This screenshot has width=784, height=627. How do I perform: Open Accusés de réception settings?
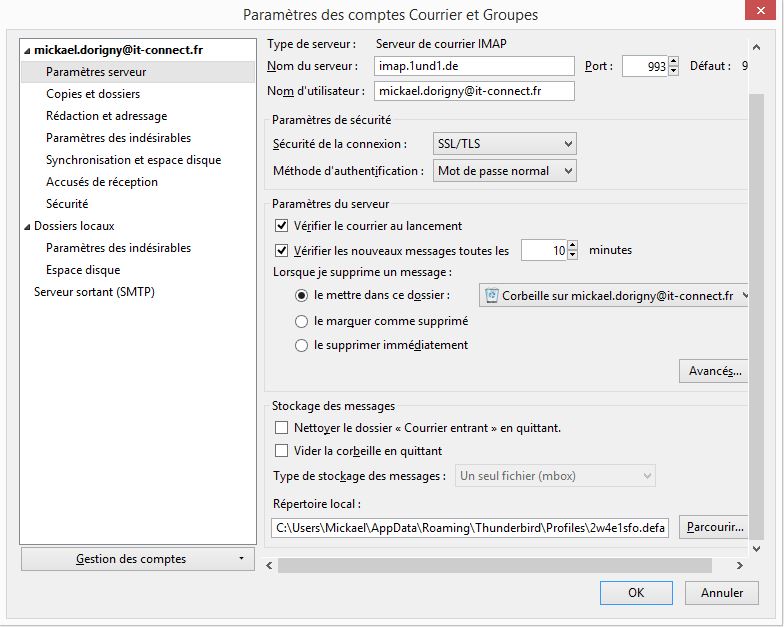[102, 182]
